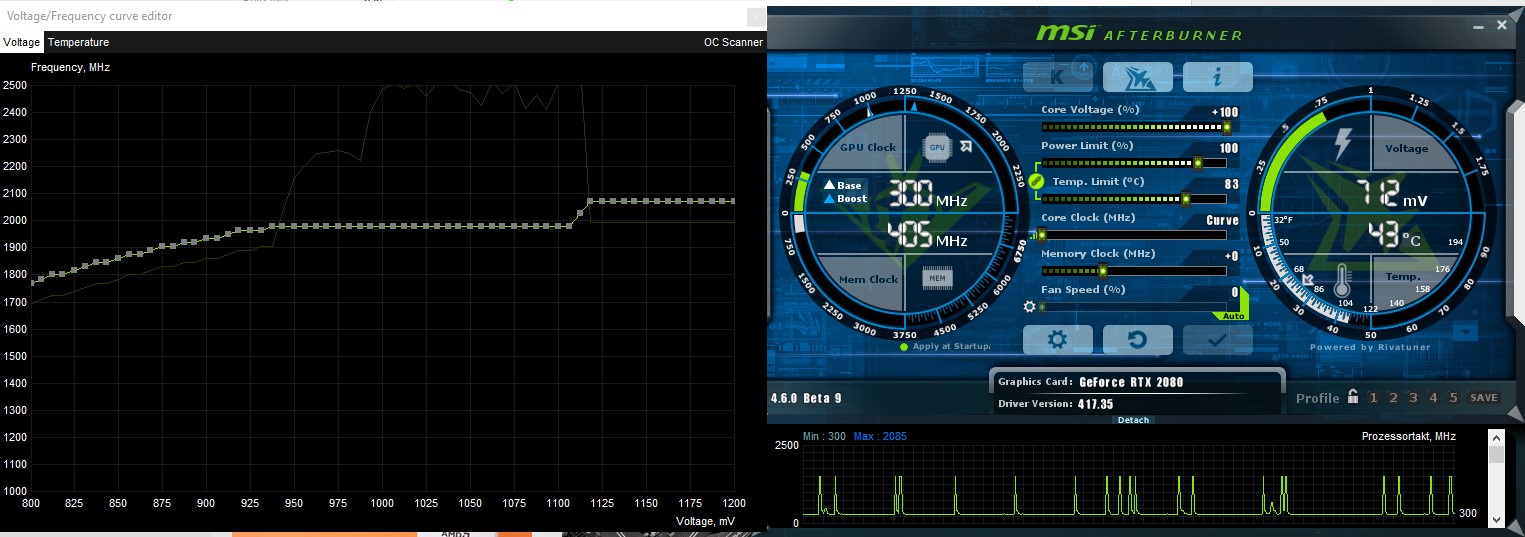1525x537 pixels.
Task: Click the Fan Speed slider track
Action: [x=1133, y=307]
